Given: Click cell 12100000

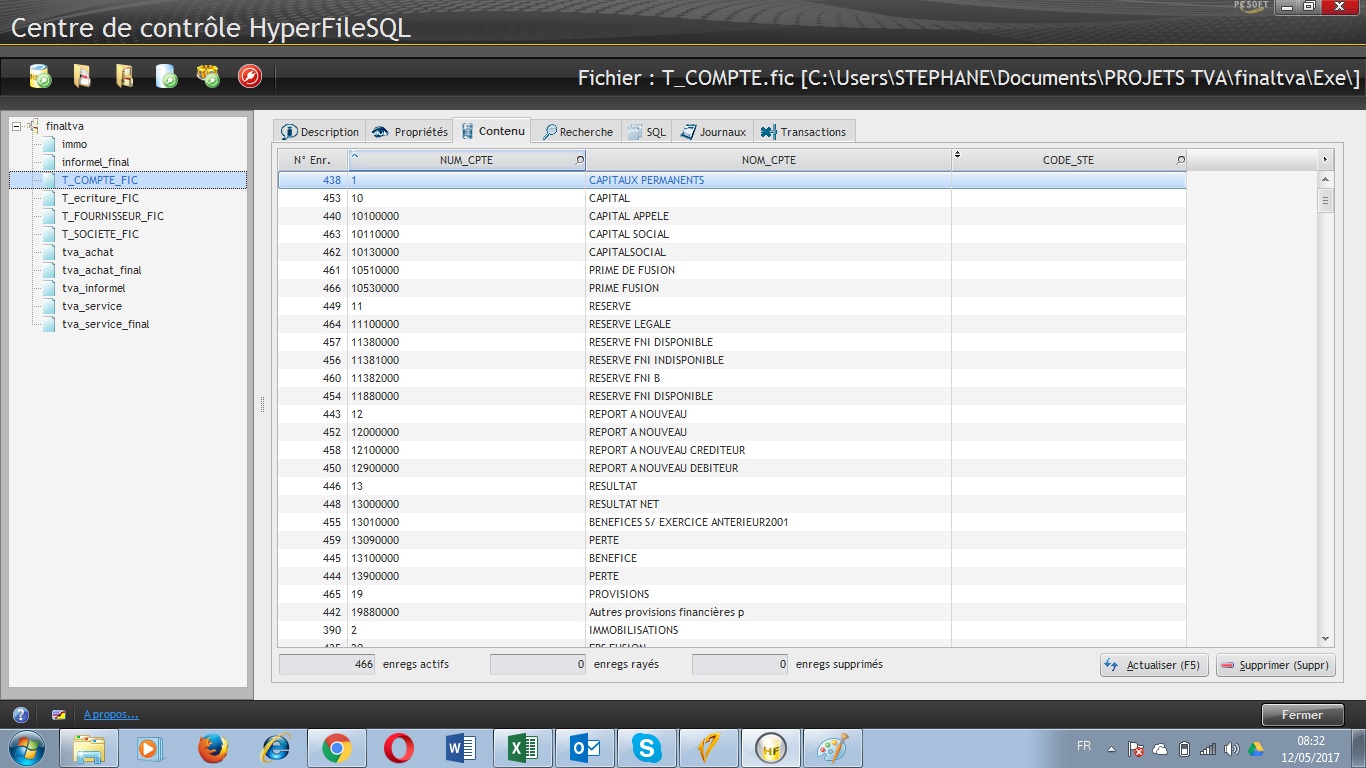Looking at the screenshot, I should [466, 450].
